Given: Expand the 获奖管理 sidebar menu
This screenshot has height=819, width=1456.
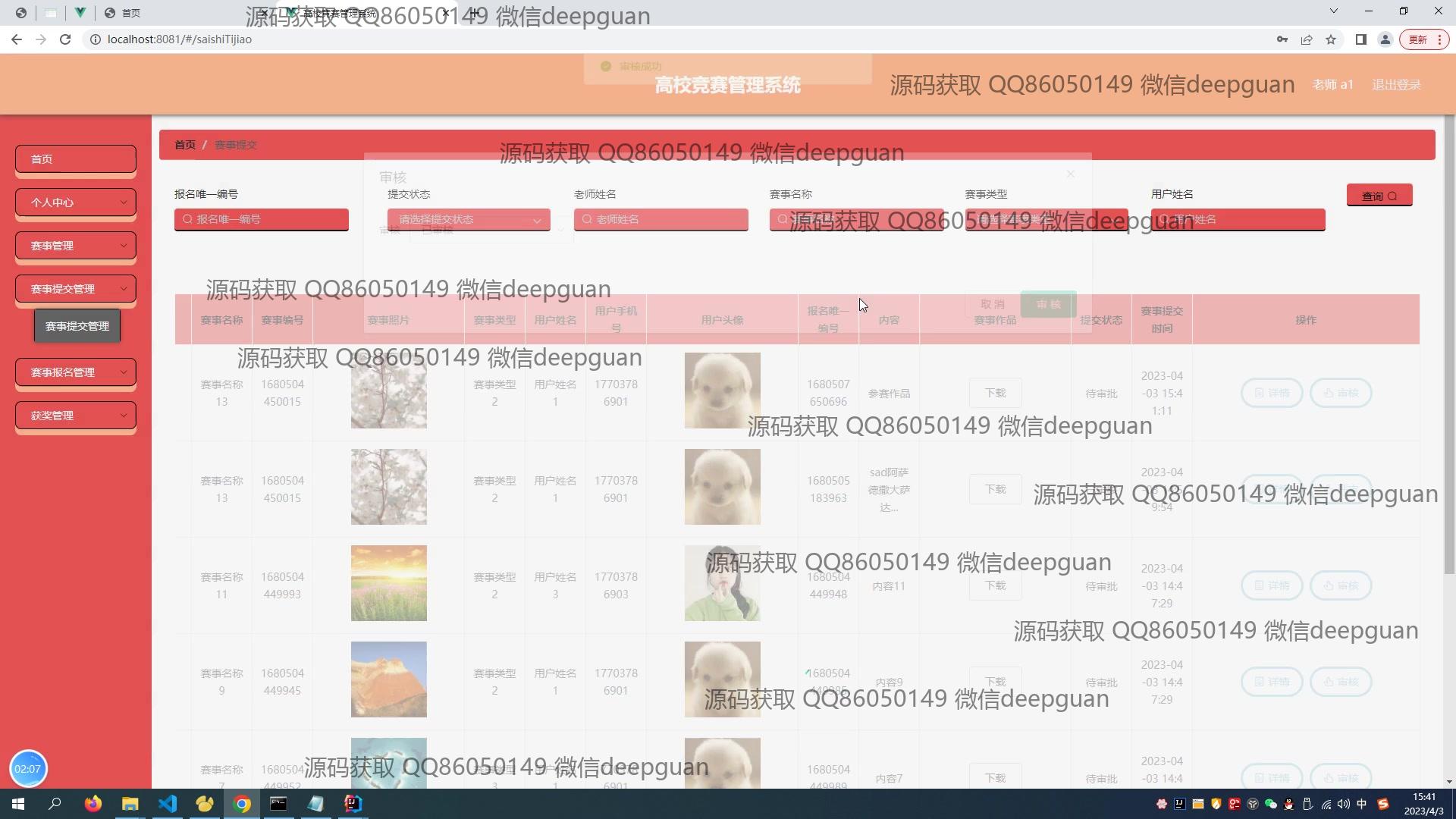Looking at the screenshot, I should pos(76,416).
